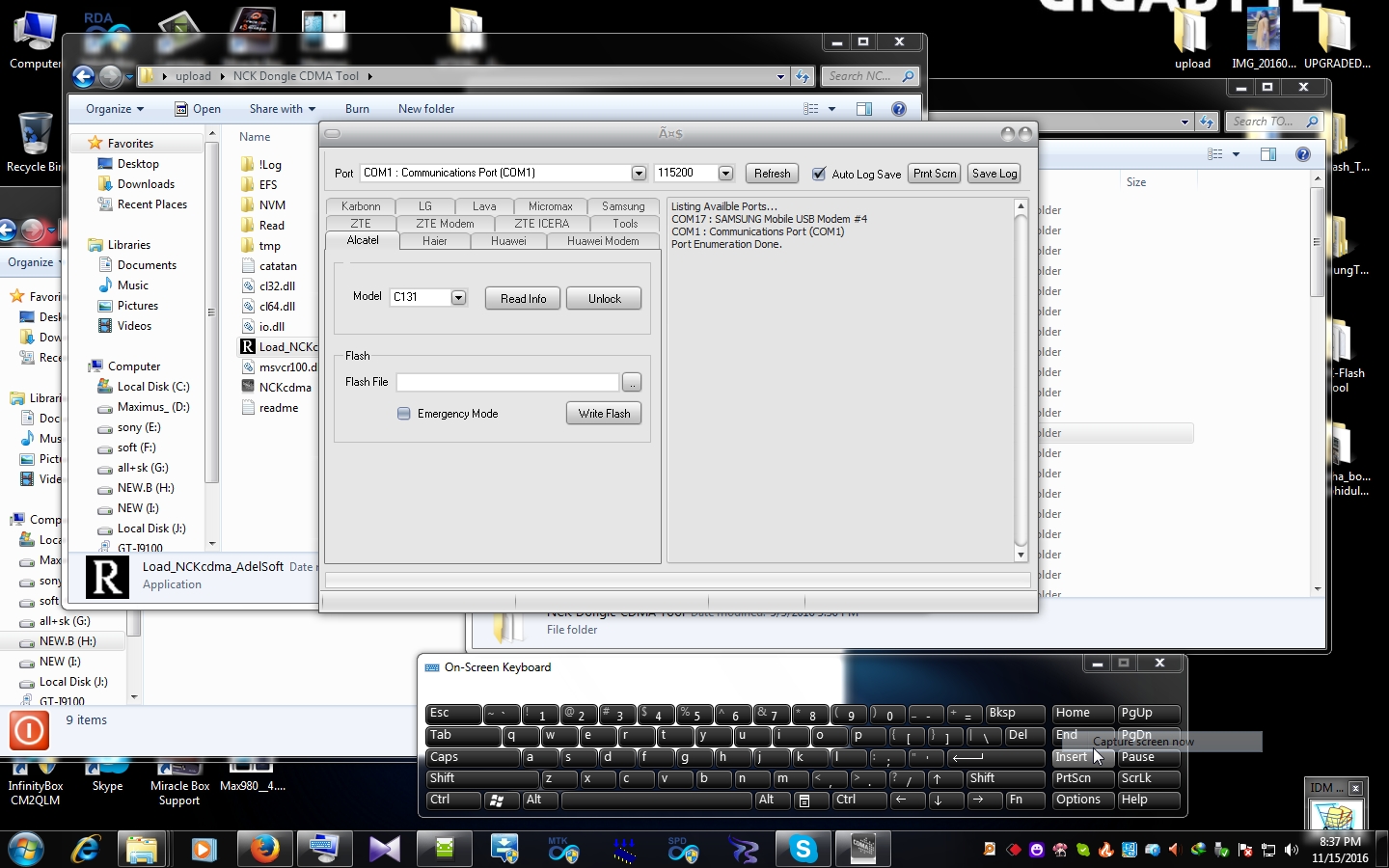Open the sony (E:) drive
Image resolution: width=1389 pixels, height=868 pixels.
pos(129,427)
